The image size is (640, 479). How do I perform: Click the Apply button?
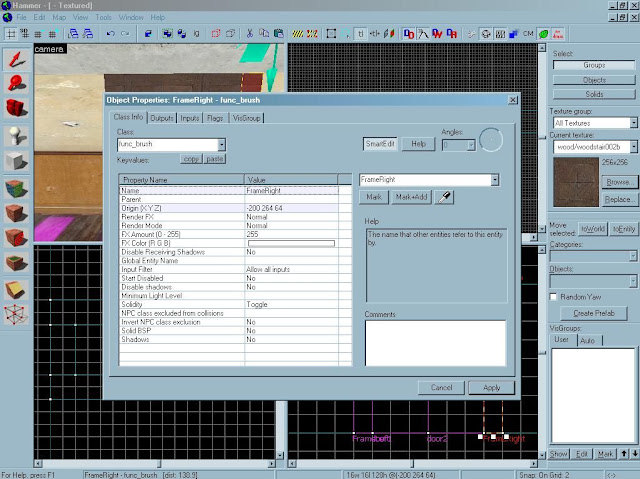click(491, 387)
